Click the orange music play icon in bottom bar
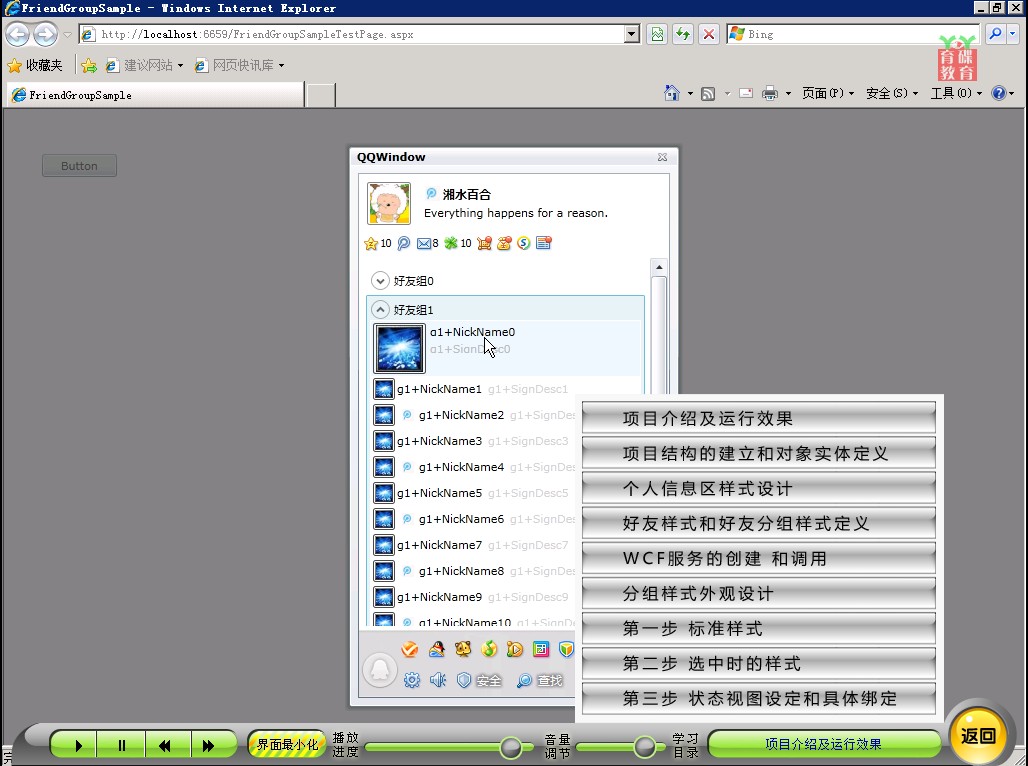This screenshot has height=766, width=1028. coord(515,649)
